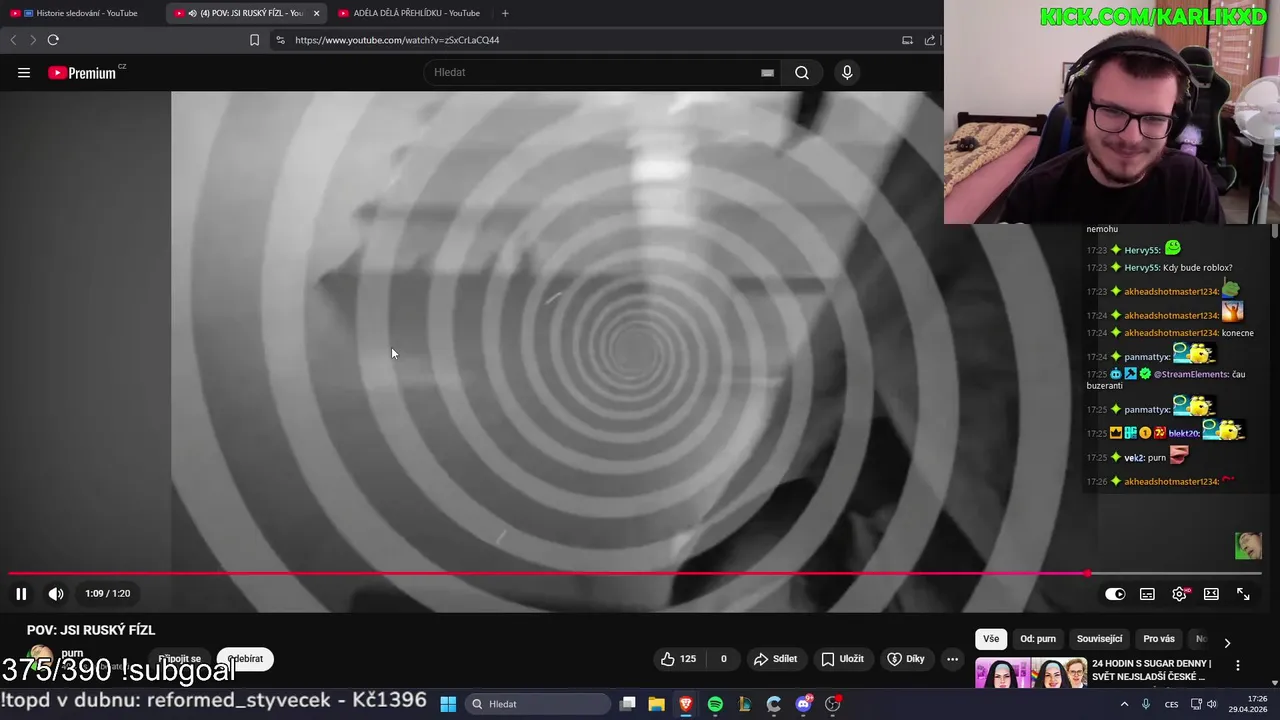Click the Připojit se join button

point(180,659)
